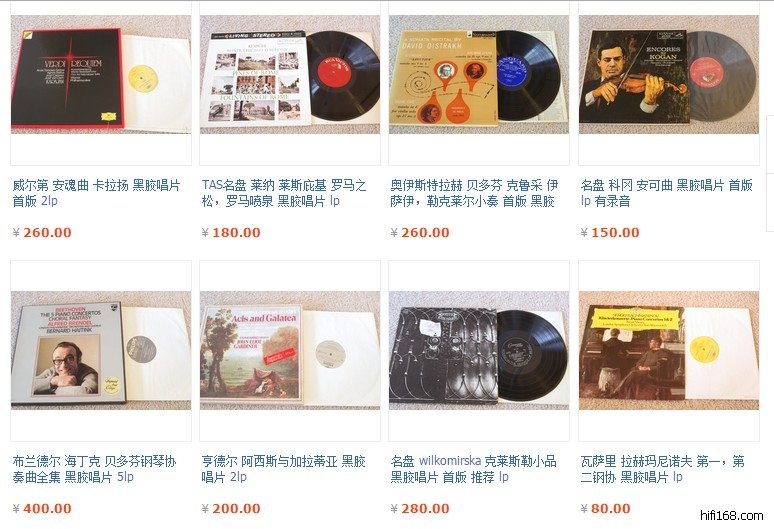Open the black gothic-window album cover thumbnail
This screenshot has width=774, height=529.
pos(479,350)
